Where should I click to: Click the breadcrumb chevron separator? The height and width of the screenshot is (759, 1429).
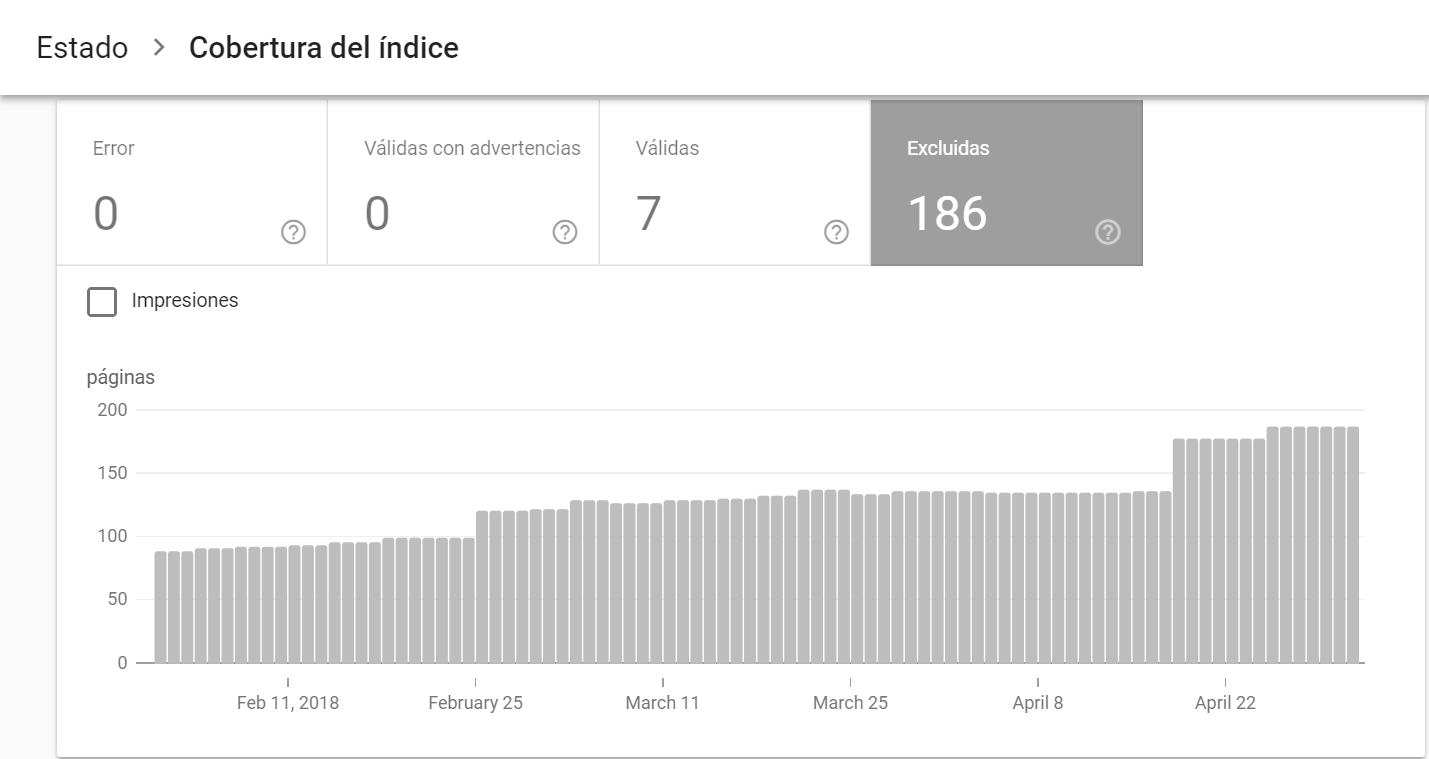[x=158, y=48]
